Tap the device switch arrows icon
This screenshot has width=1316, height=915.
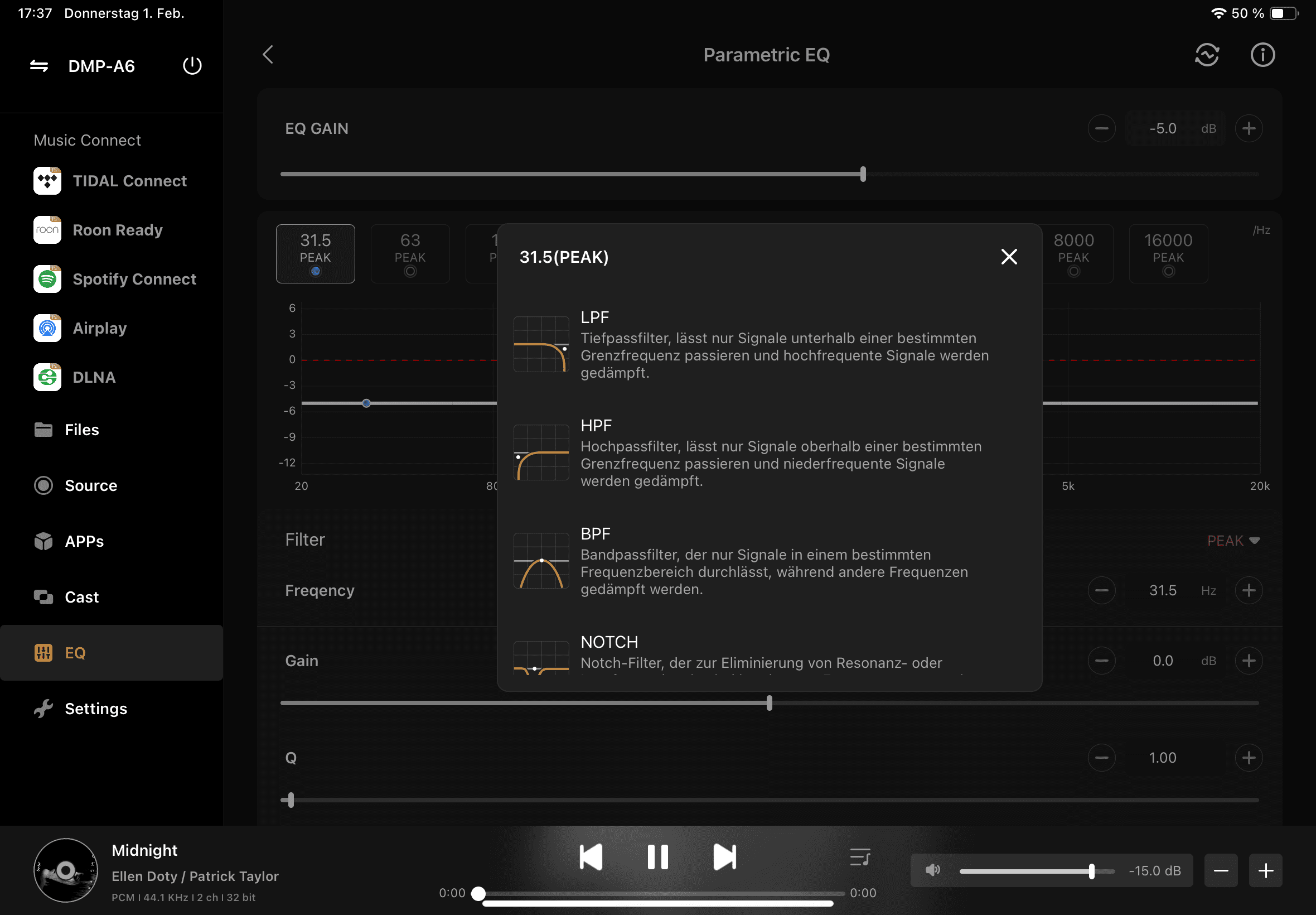click(x=39, y=66)
